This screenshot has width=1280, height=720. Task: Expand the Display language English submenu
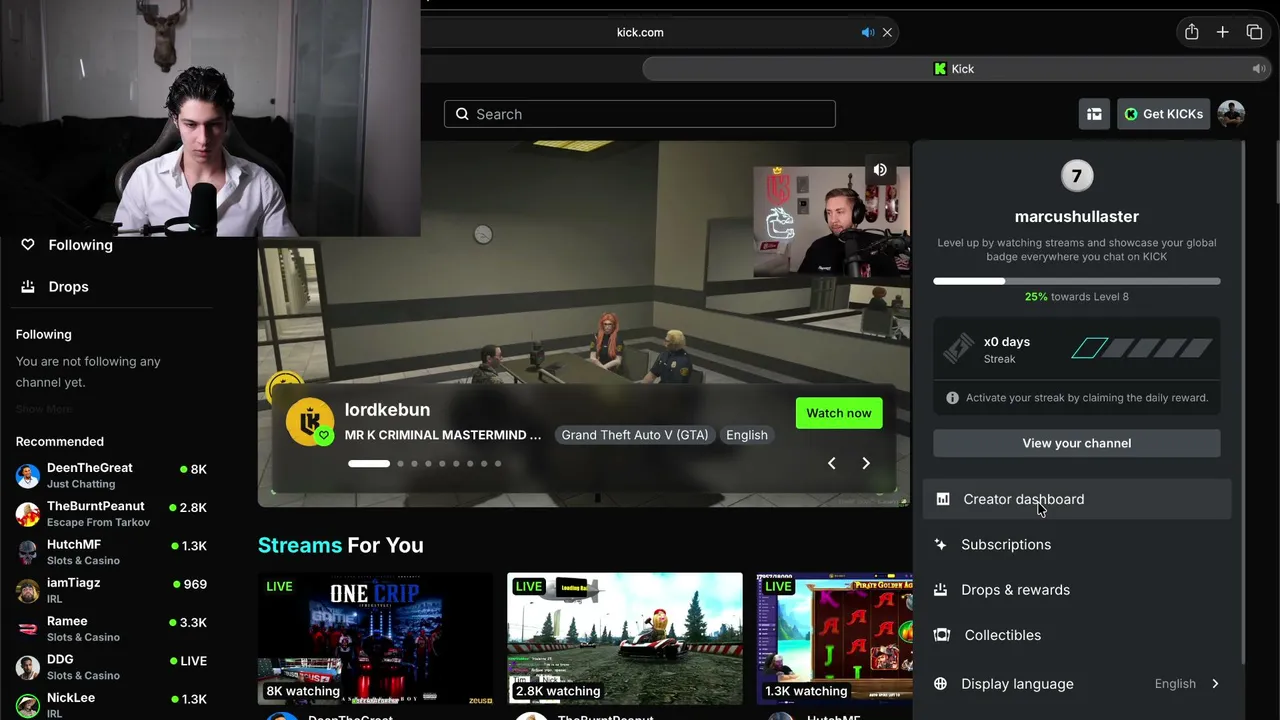(x=1077, y=684)
